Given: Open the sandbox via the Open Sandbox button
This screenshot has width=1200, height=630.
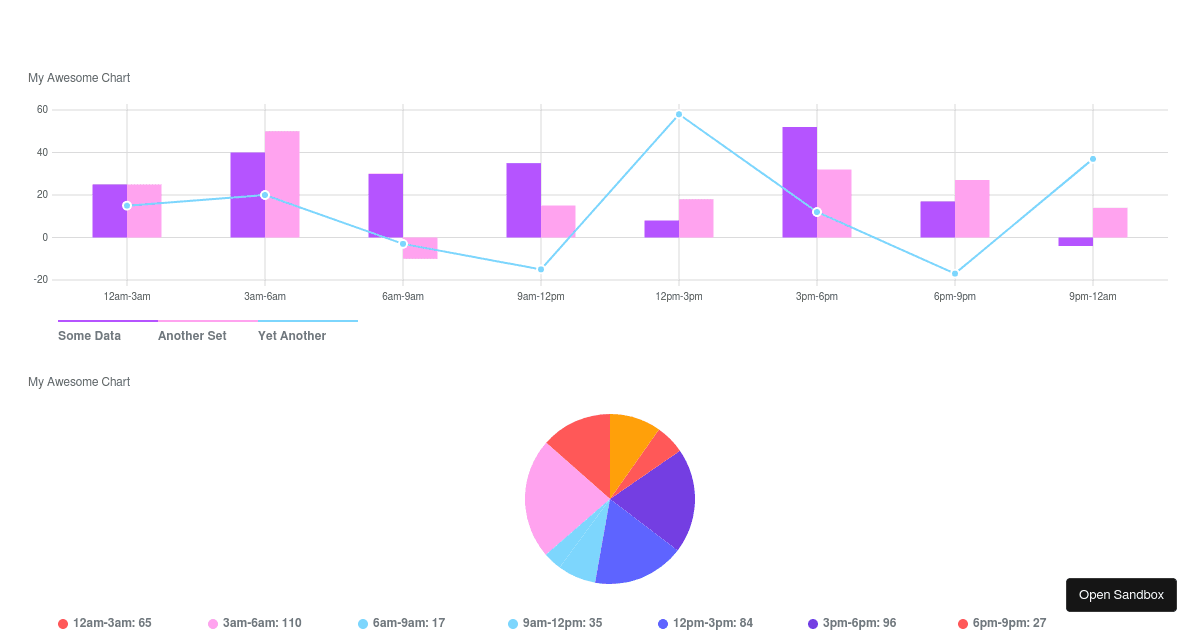Looking at the screenshot, I should 1121,594.
